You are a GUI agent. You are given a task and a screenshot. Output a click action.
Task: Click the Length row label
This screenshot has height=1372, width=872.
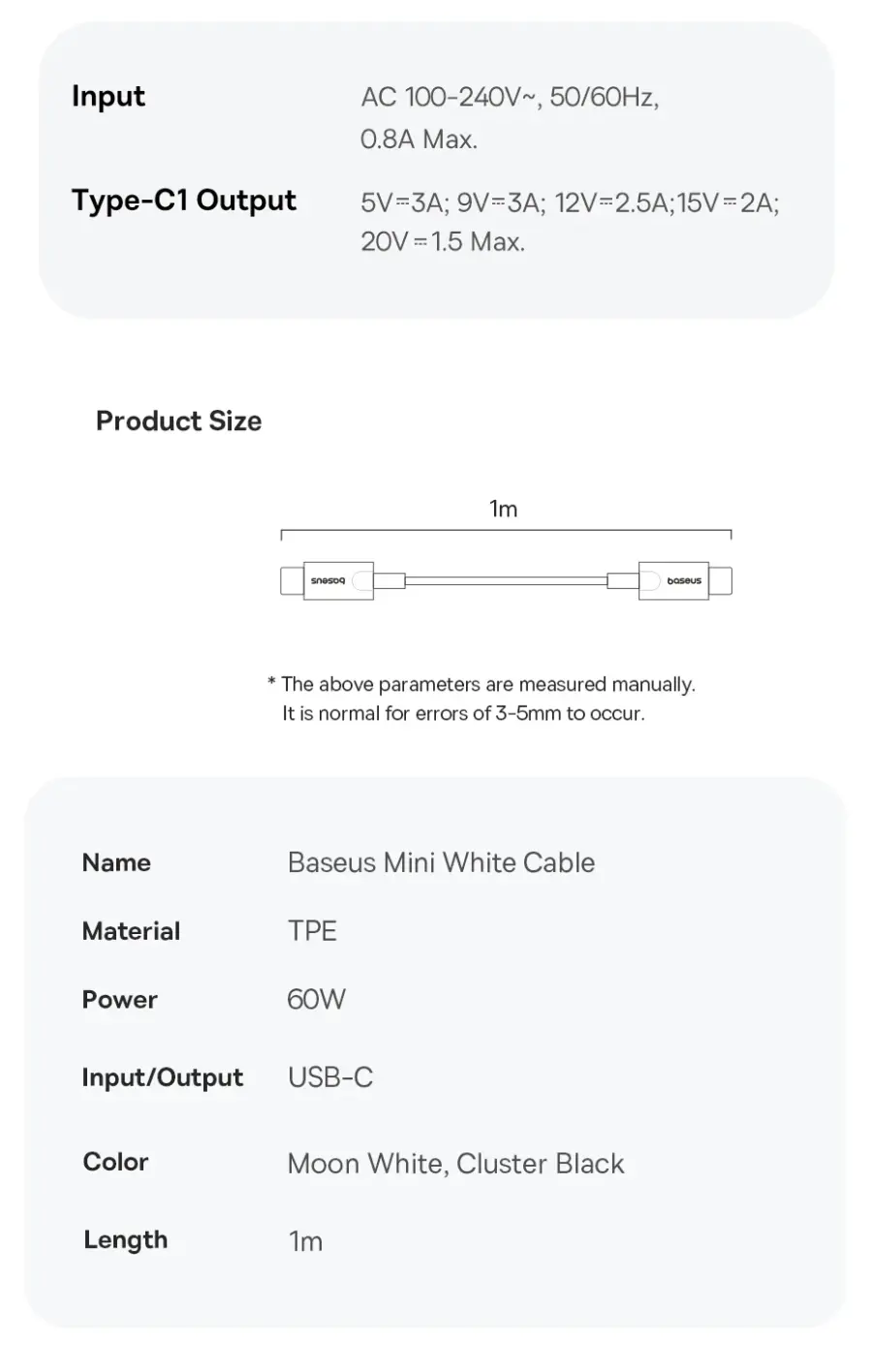pos(125,1240)
